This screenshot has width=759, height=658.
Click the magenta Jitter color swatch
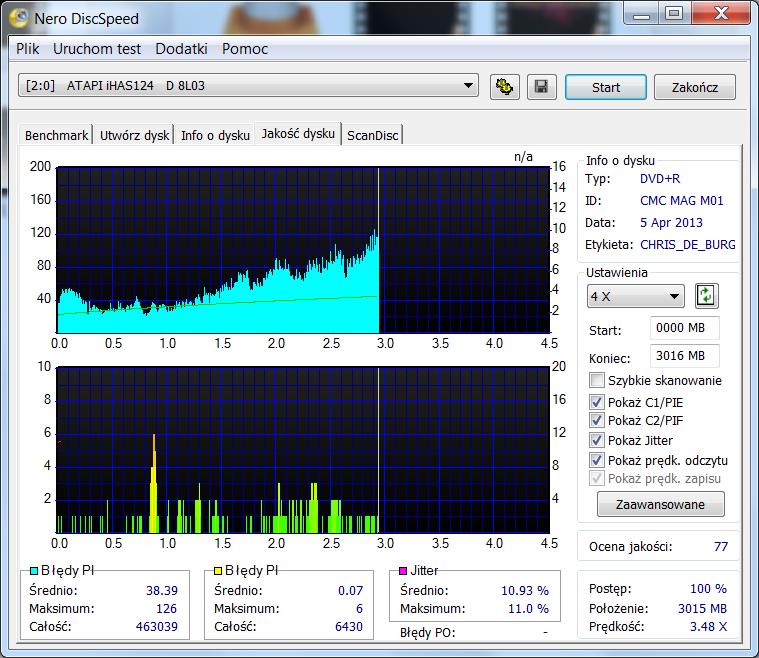tap(403, 571)
